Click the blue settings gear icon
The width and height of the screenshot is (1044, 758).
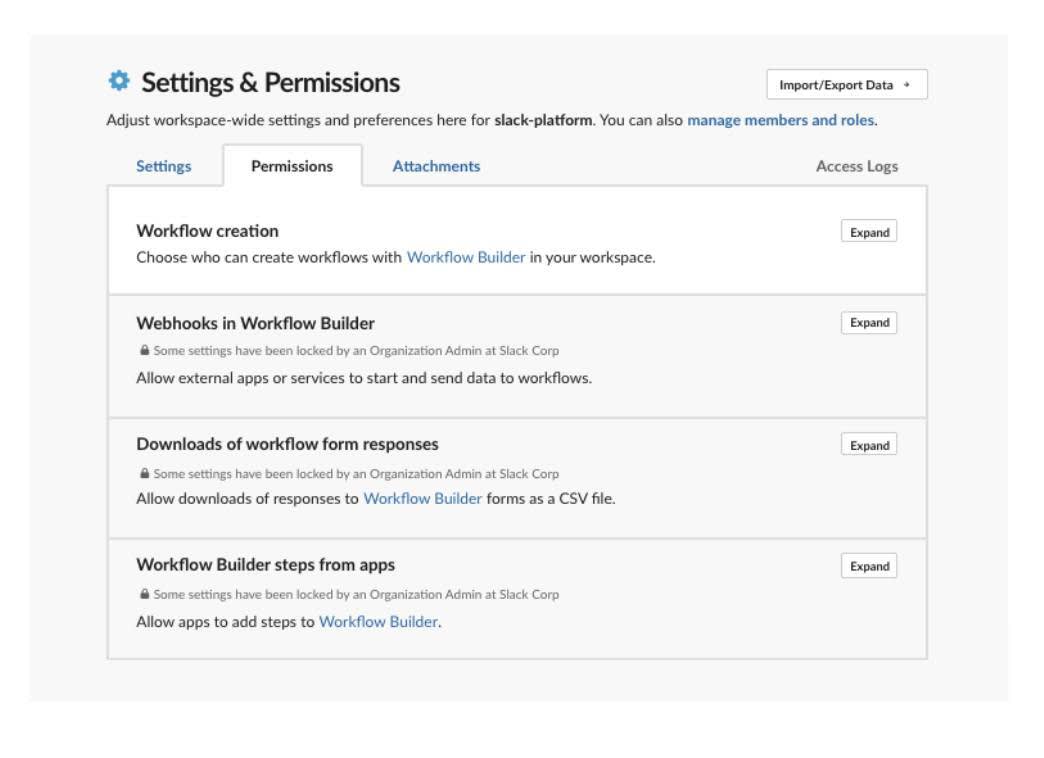tap(119, 82)
